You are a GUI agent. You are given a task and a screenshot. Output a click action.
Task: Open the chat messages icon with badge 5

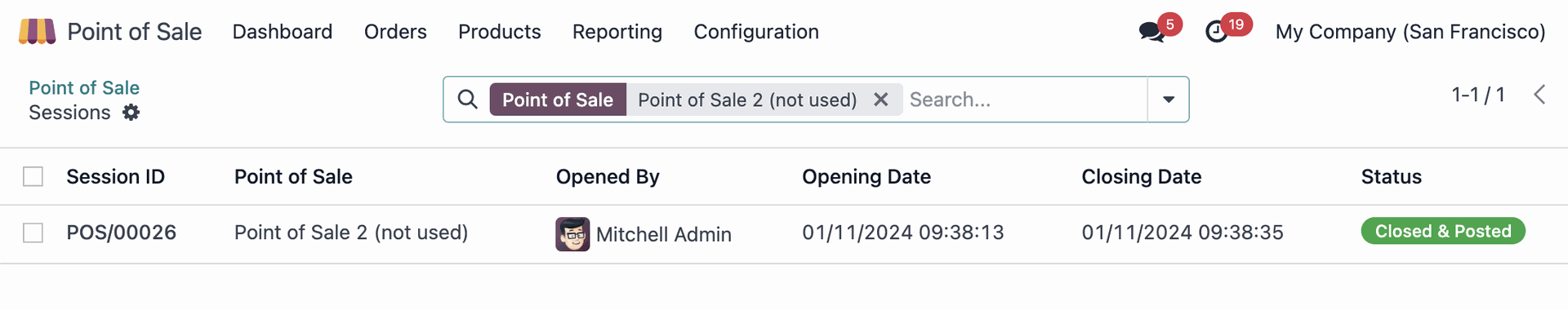pos(1152,32)
